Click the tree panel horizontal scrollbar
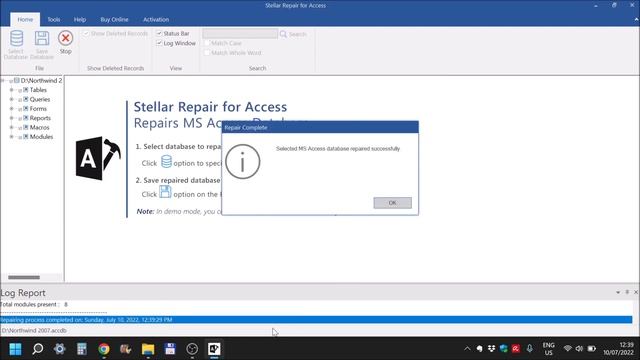640x360 pixels. [24, 278]
